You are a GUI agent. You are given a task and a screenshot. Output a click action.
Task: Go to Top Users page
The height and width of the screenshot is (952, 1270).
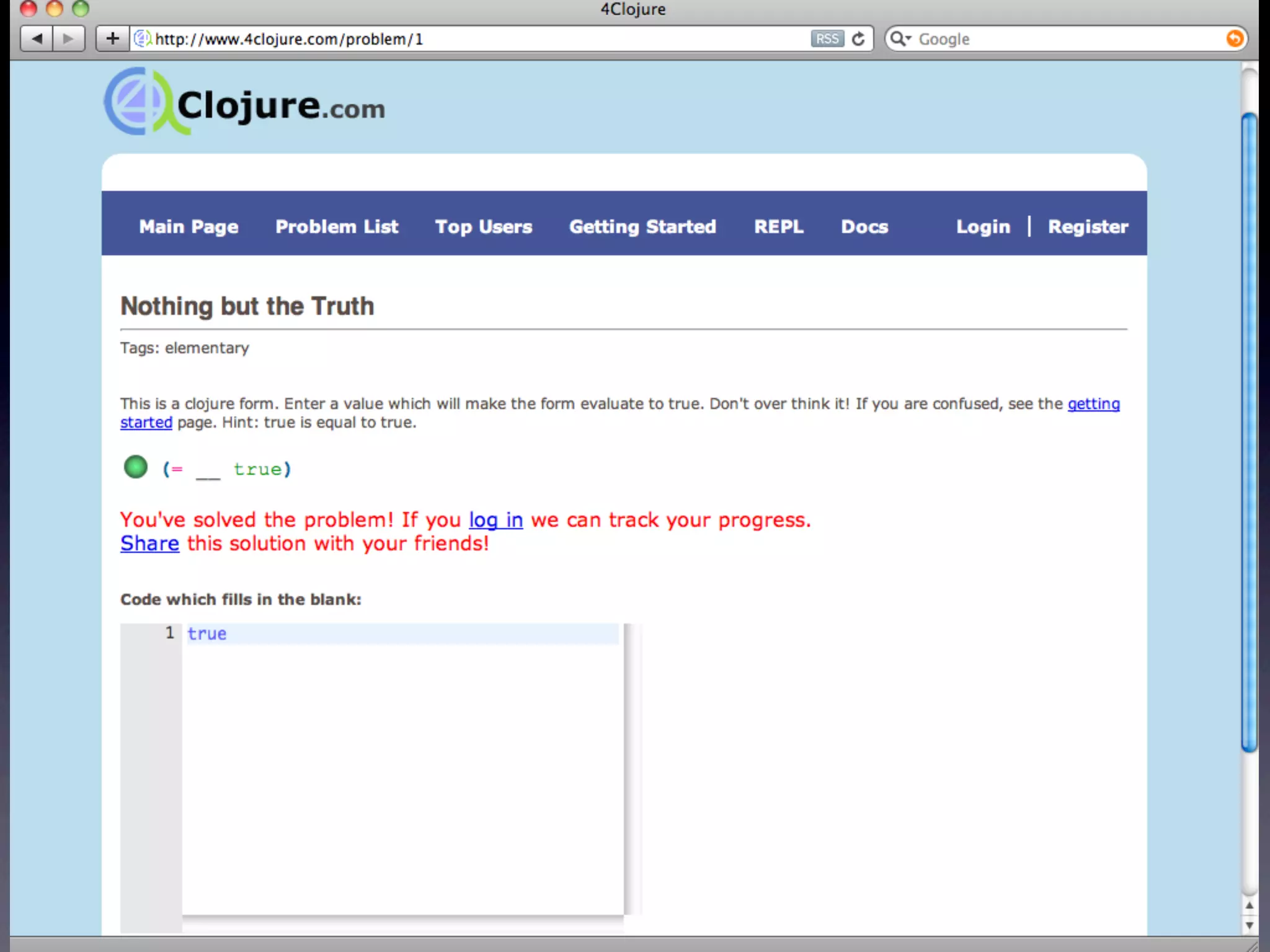[484, 227]
